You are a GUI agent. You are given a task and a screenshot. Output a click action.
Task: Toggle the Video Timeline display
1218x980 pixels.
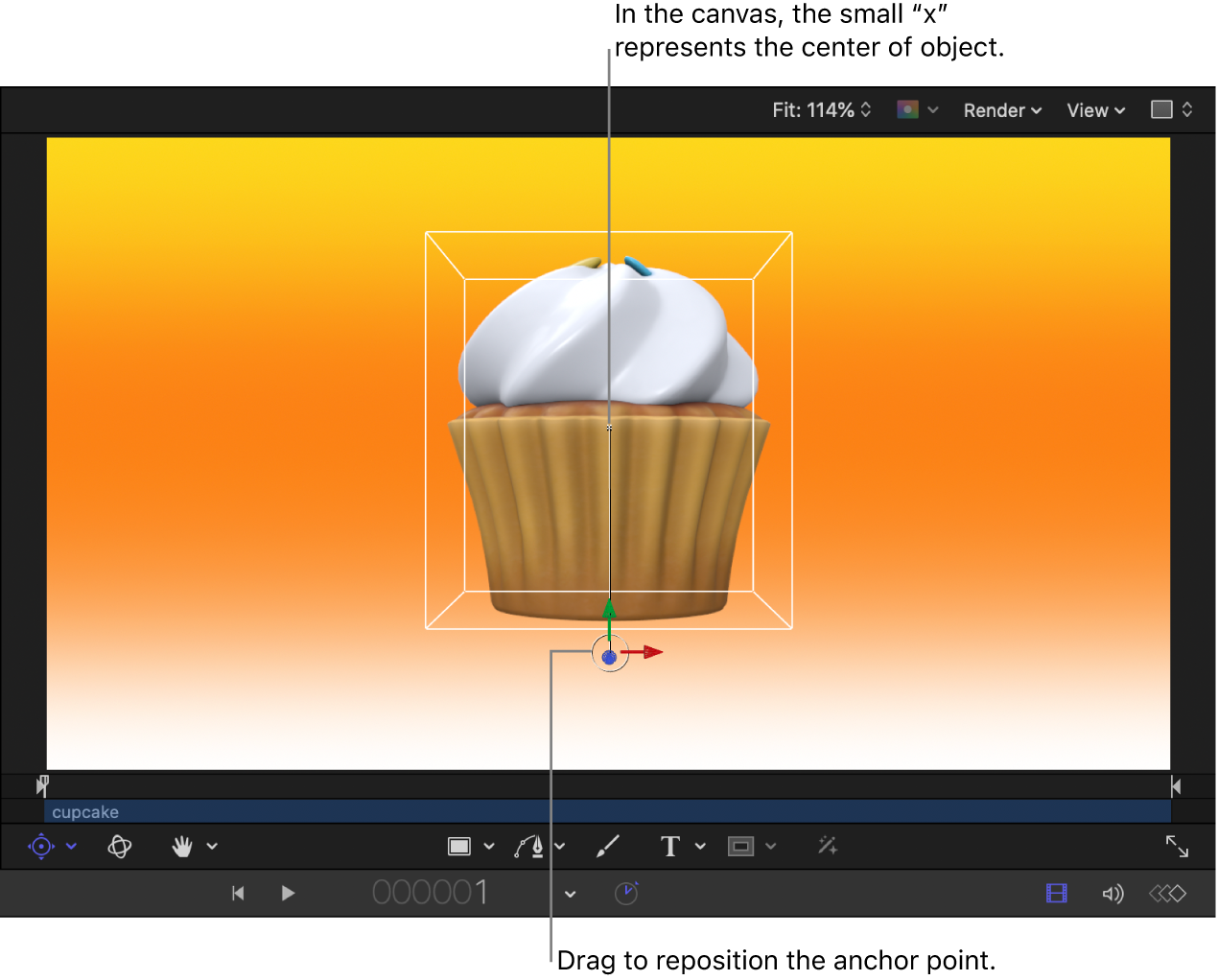(x=1056, y=893)
